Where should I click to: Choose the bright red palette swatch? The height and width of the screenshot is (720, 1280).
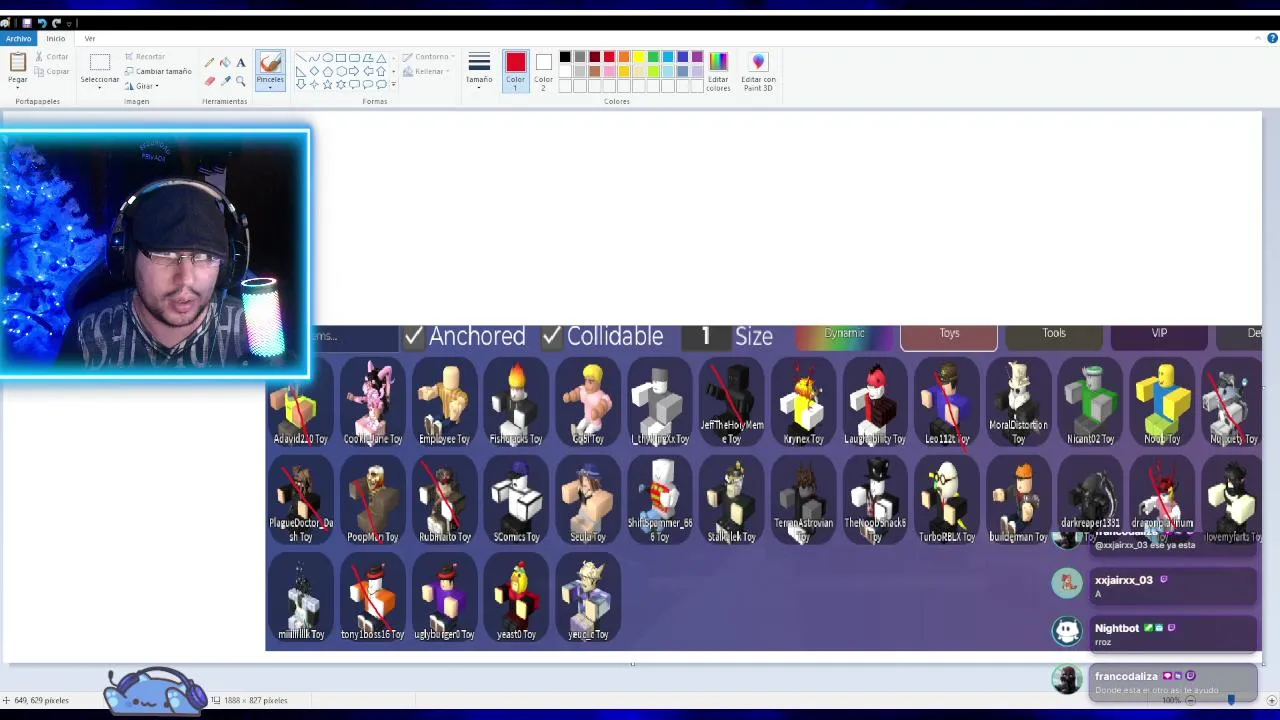point(609,57)
